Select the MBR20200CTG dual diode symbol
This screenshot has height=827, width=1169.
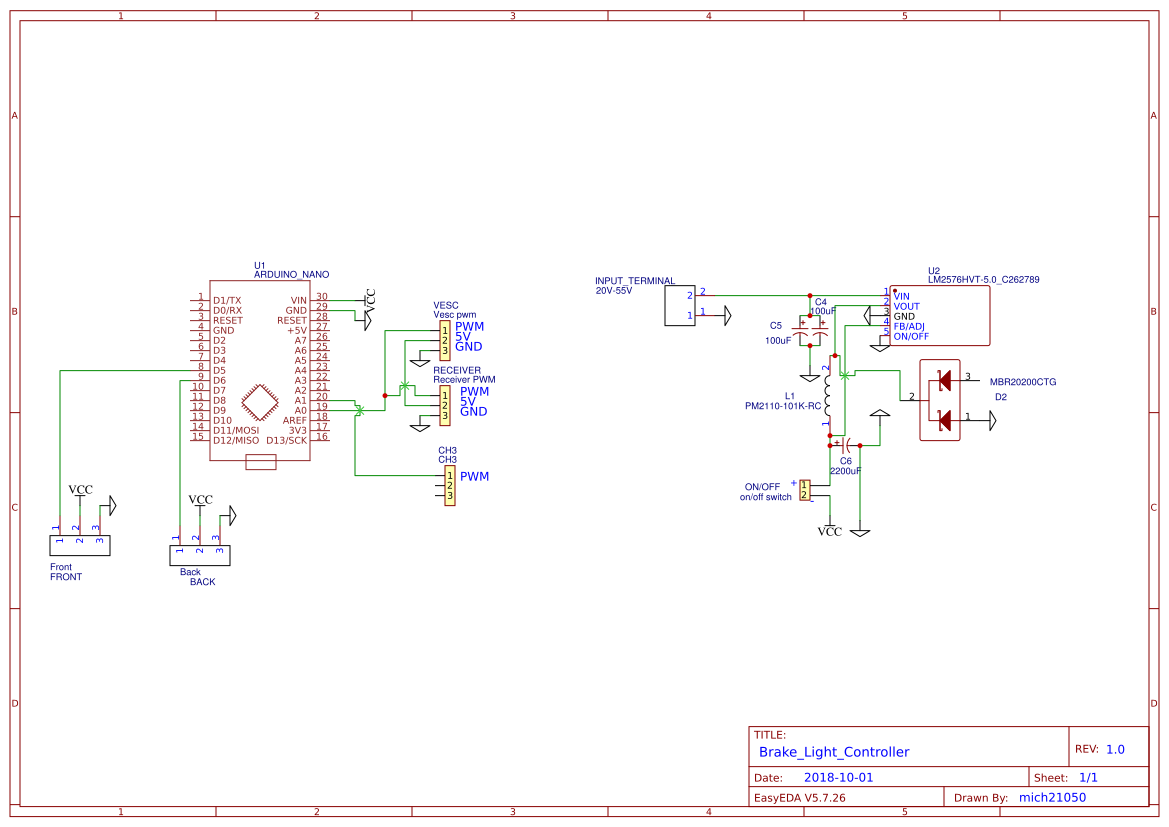point(939,400)
